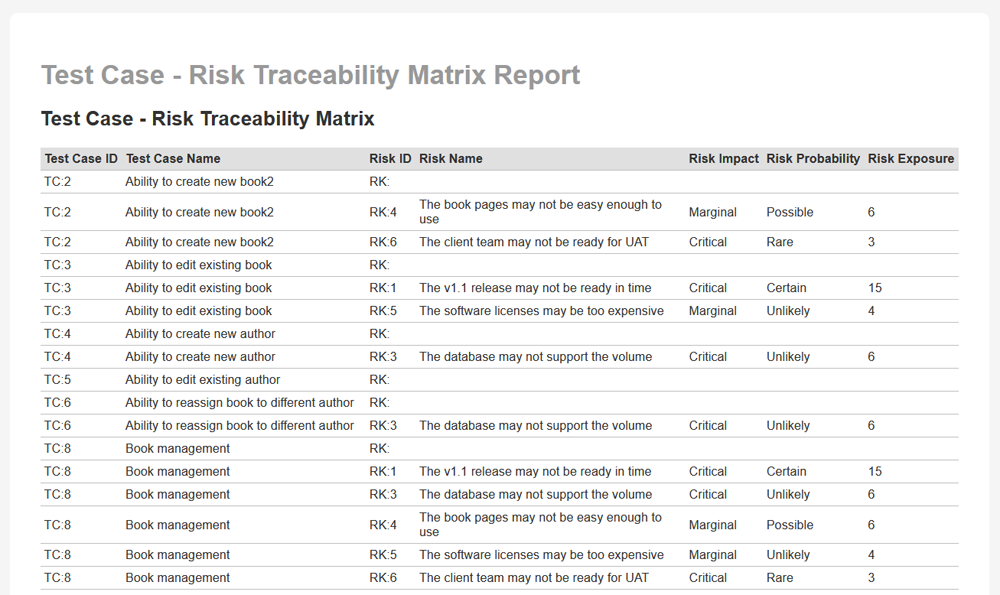Viewport: 1000px width, 595px height.
Task: Select the 'Ability to edit existing author' cell
Action: tap(202, 380)
